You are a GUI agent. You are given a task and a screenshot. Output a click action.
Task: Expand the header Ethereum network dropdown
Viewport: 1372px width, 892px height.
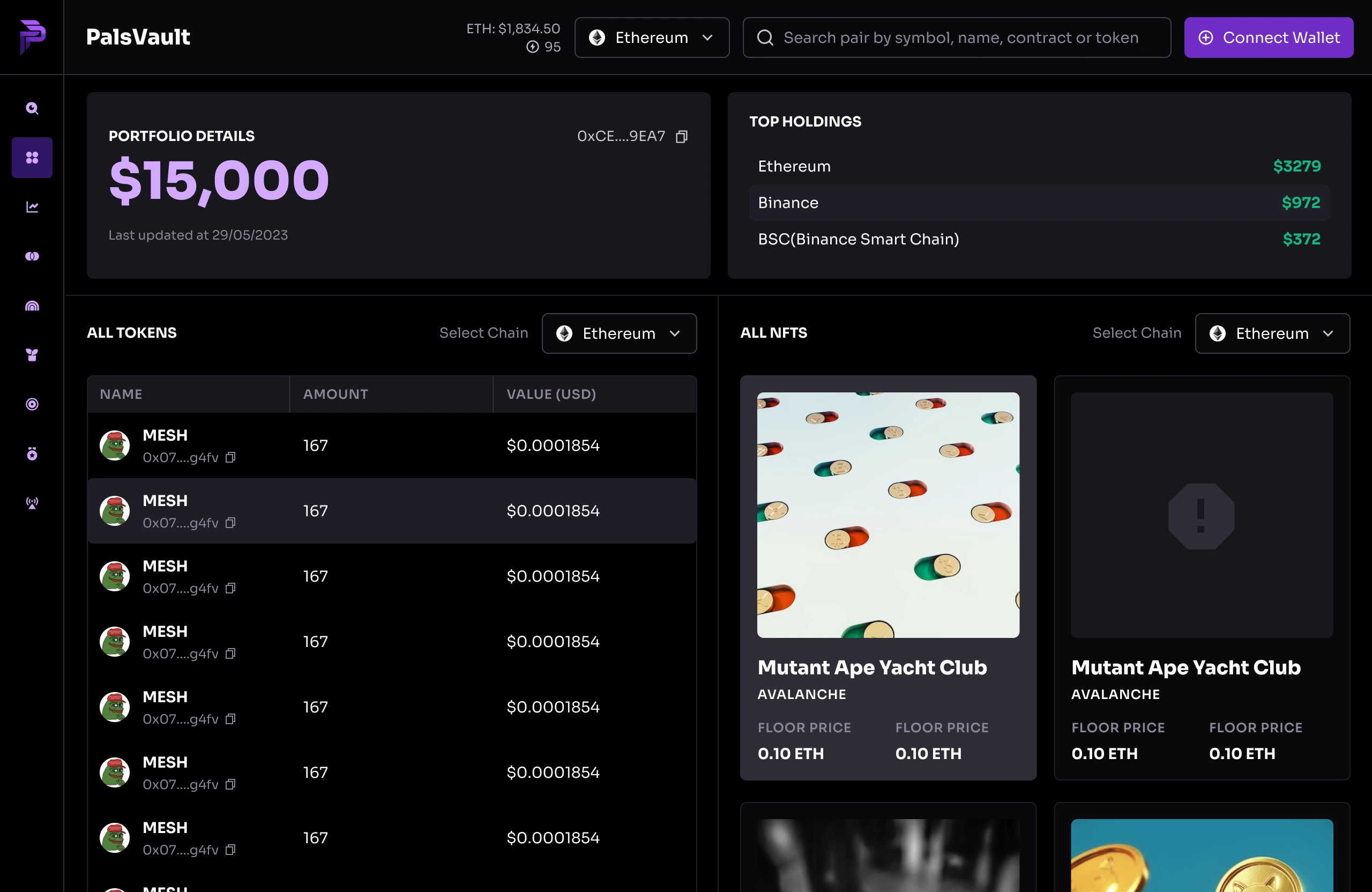pos(652,38)
